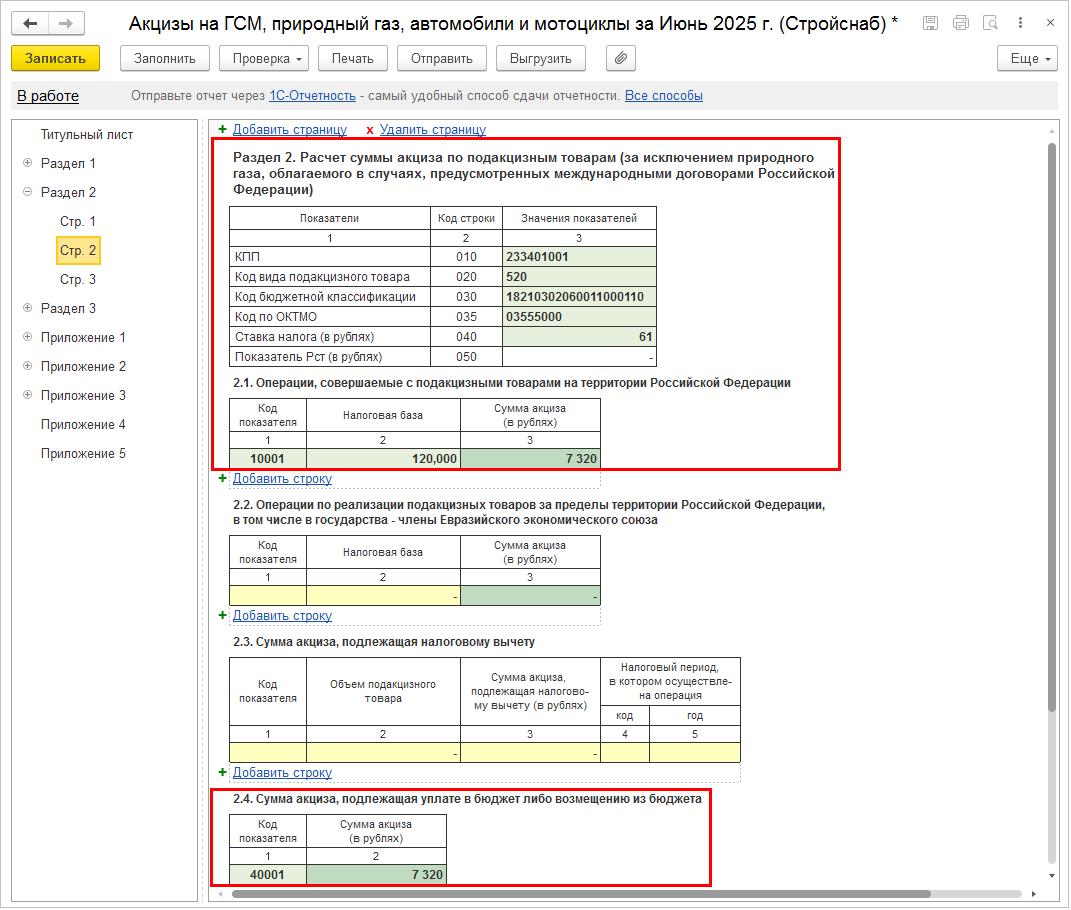This screenshot has width=1071, height=910.
Task: Click the back navigation arrow
Action: click(31, 23)
